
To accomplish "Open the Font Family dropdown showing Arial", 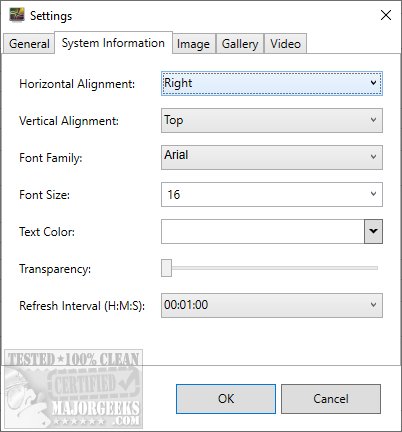I will [272, 157].
